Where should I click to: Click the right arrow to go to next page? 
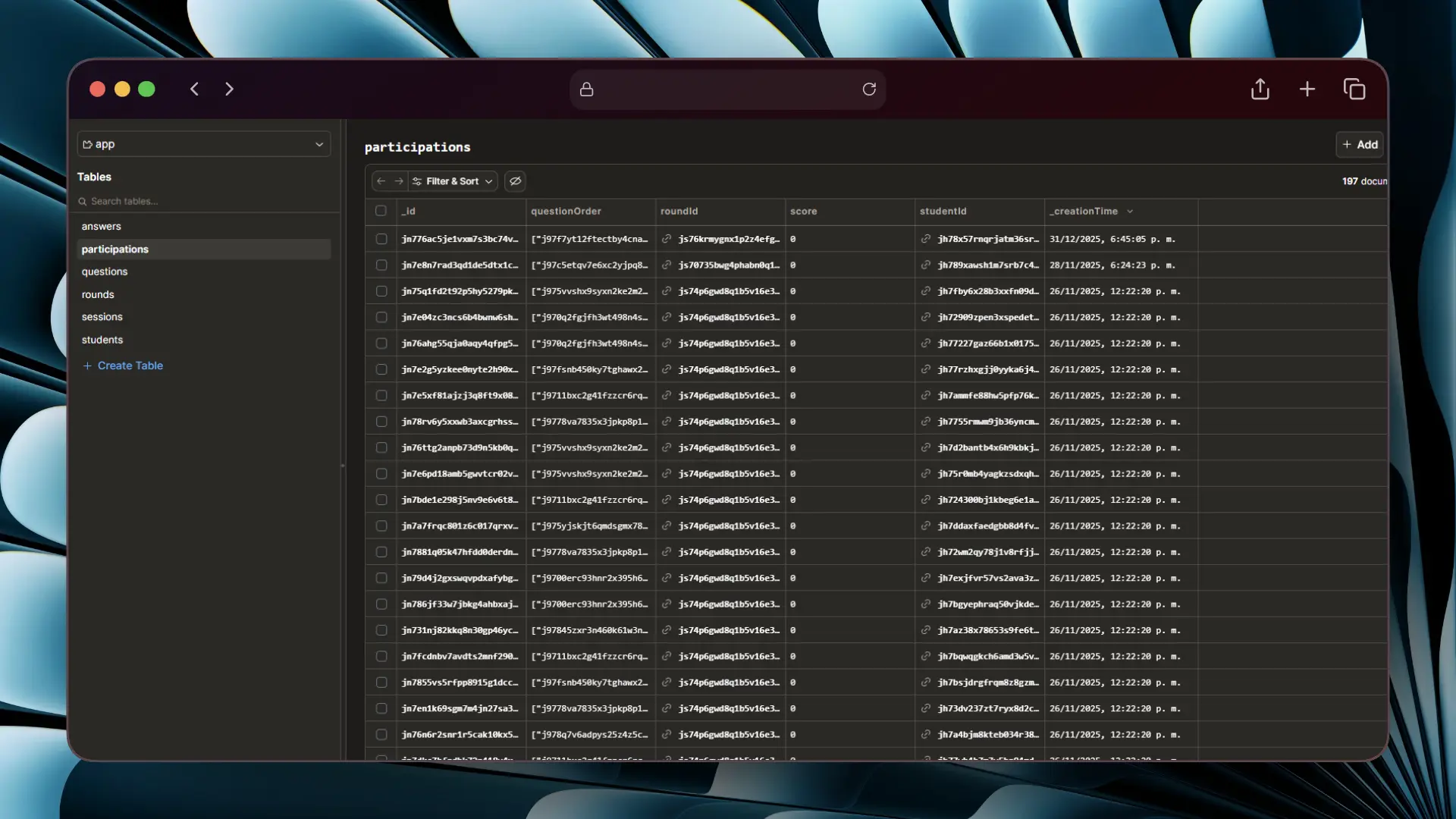pos(399,181)
